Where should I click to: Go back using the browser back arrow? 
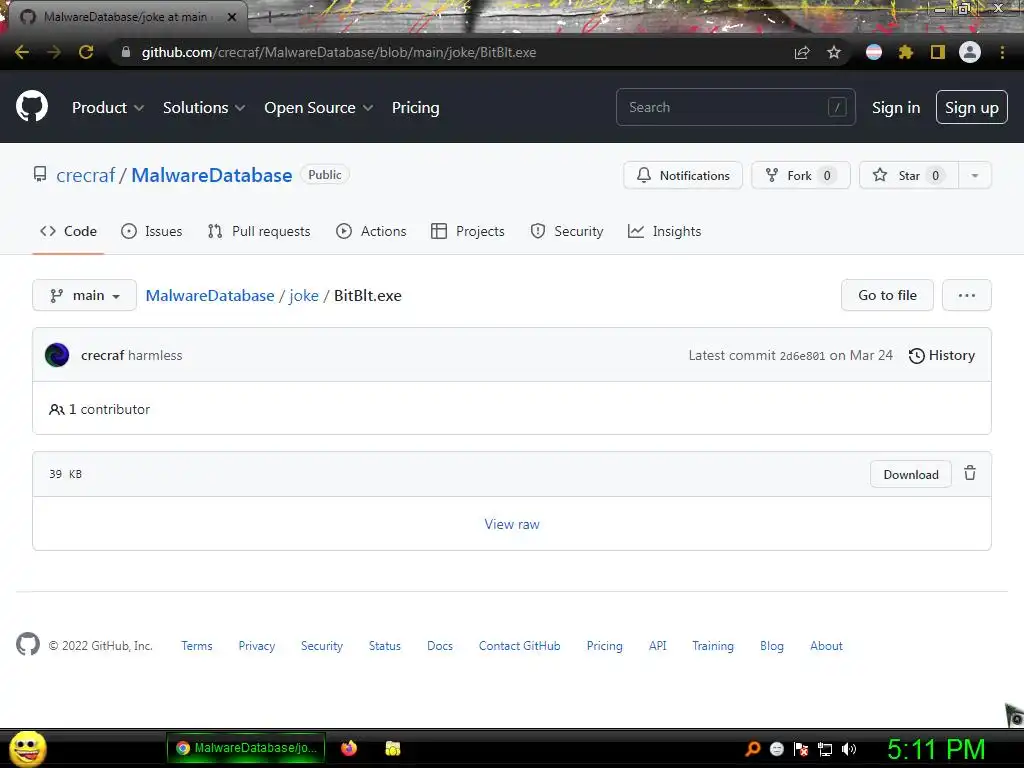coord(22,52)
